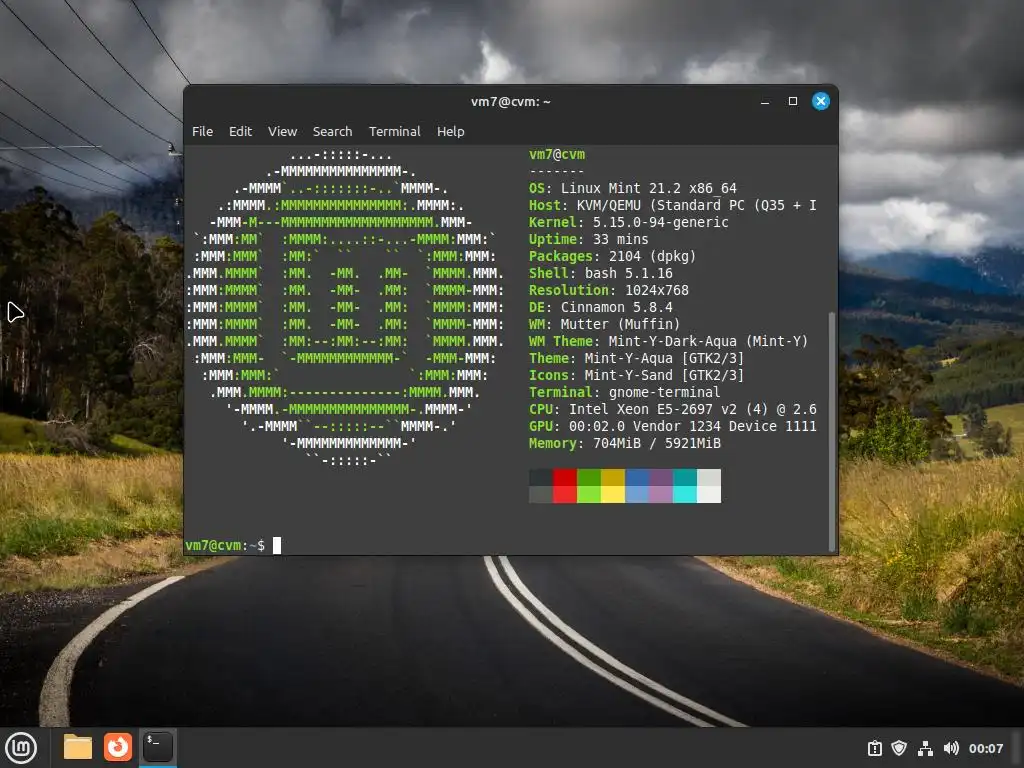
Task: Click the terminal title bar vm7@cvm: ~
Action: (x=511, y=102)
